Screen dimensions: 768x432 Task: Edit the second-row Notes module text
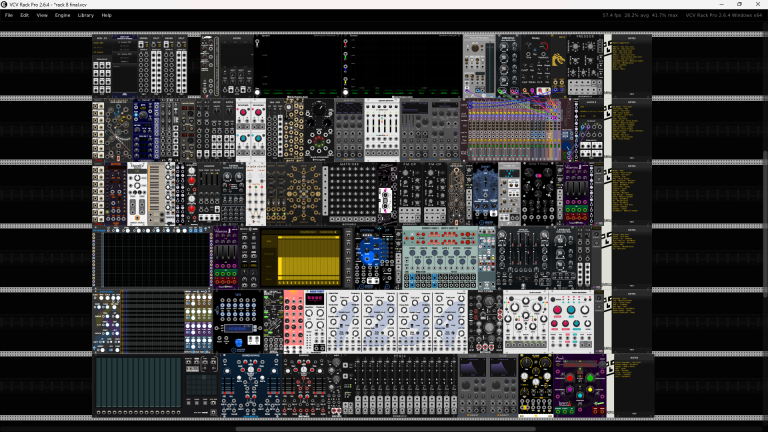click(632, 130)
